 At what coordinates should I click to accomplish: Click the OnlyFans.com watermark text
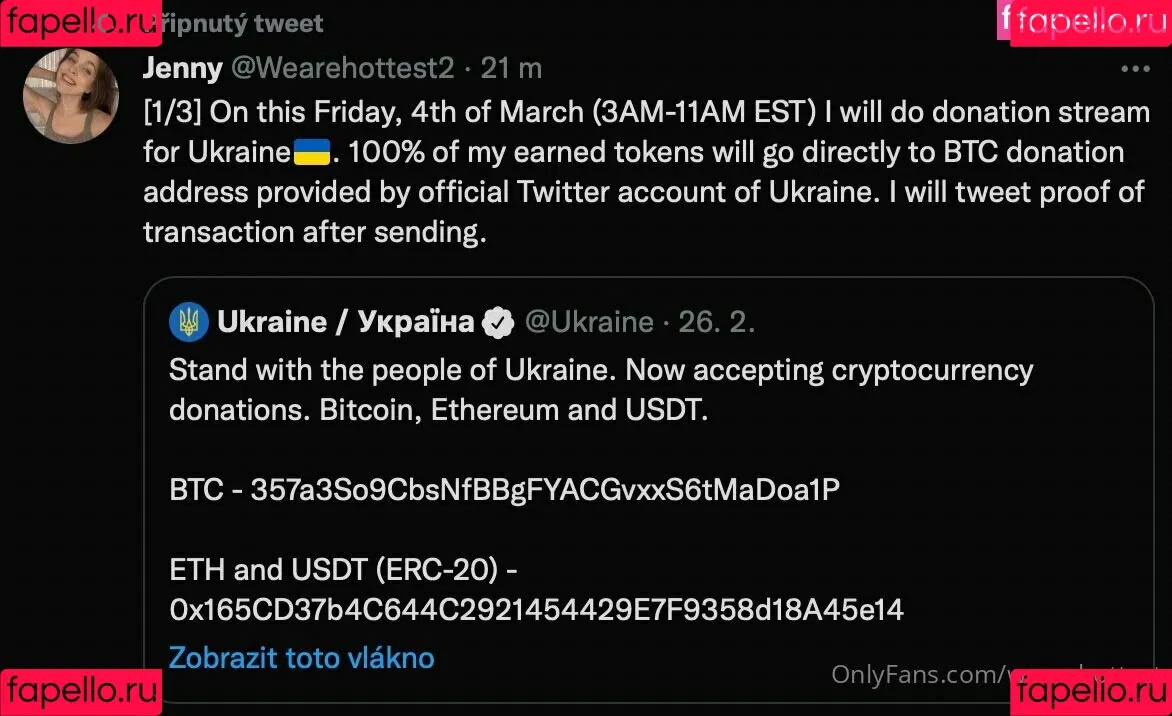pyautogui.click(x=915, y=674)
